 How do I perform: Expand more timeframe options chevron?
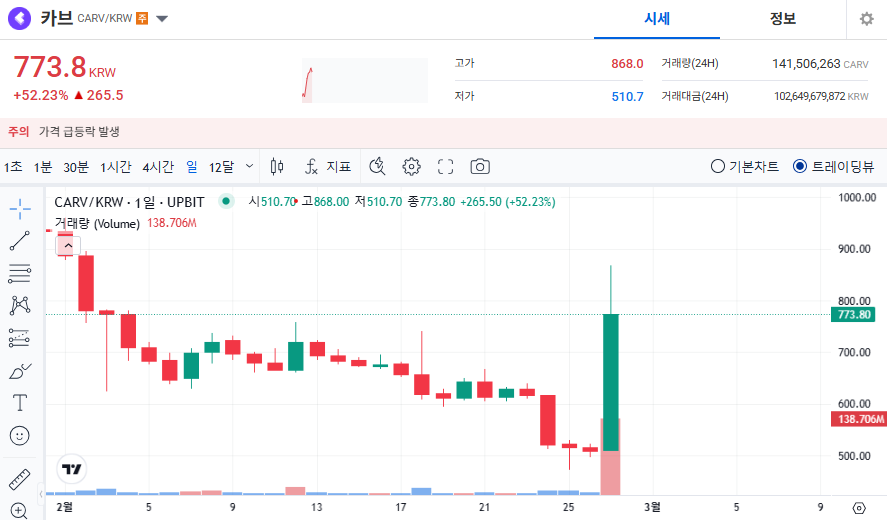coord(249,166)
